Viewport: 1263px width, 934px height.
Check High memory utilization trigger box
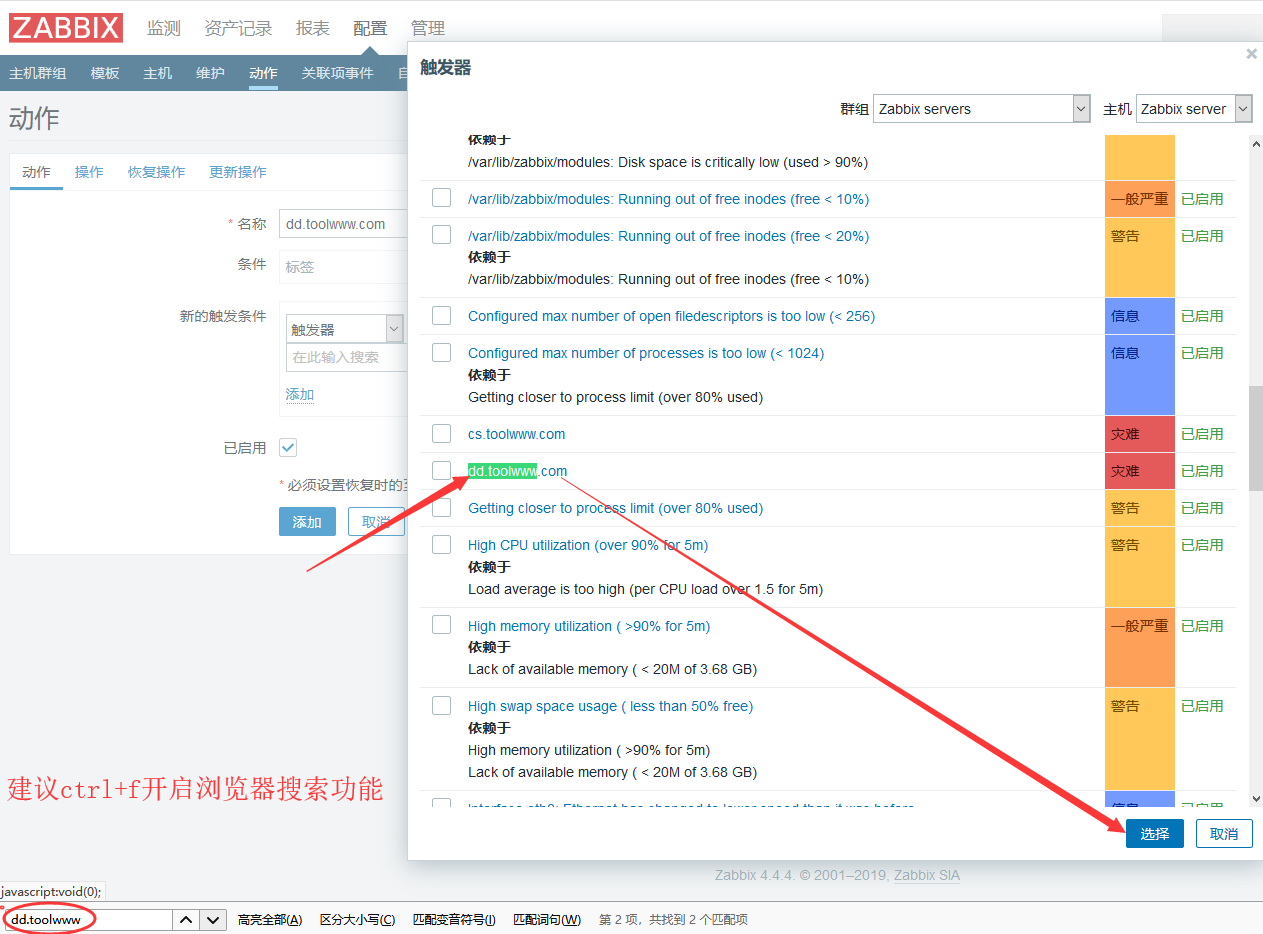tap(441, 625)
